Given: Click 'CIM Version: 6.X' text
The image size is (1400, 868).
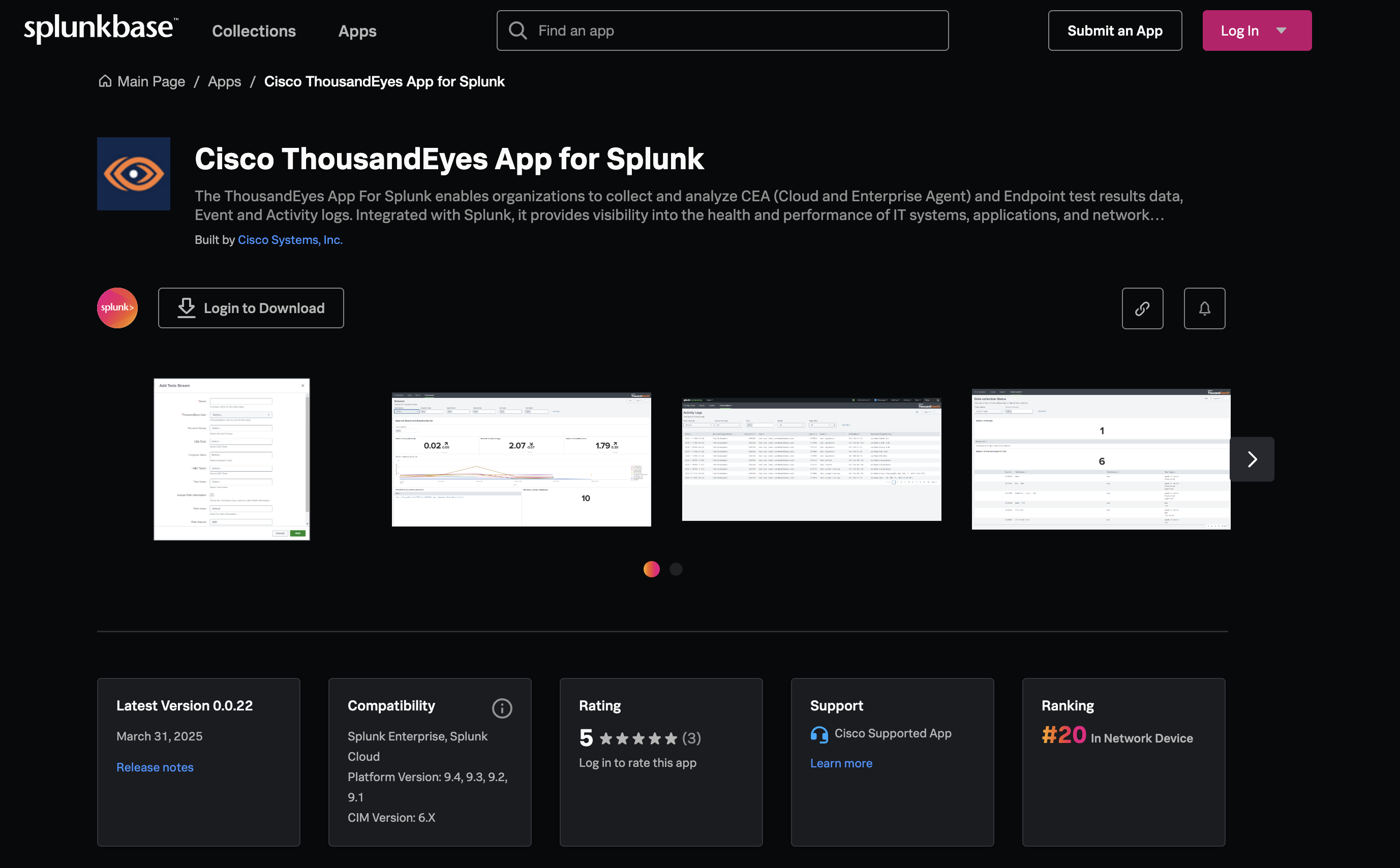Looking at the screenshot, I should [x=391, y=818].
